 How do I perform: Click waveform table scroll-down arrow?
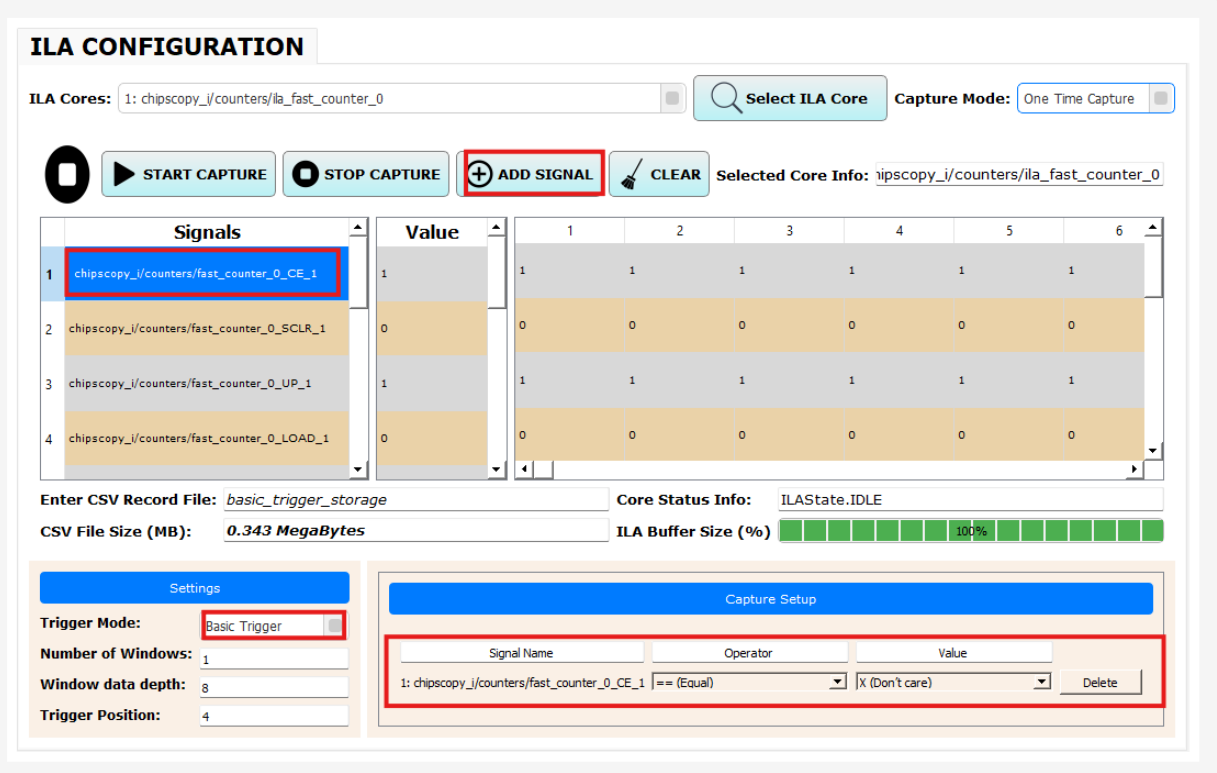click(1154, 451)
